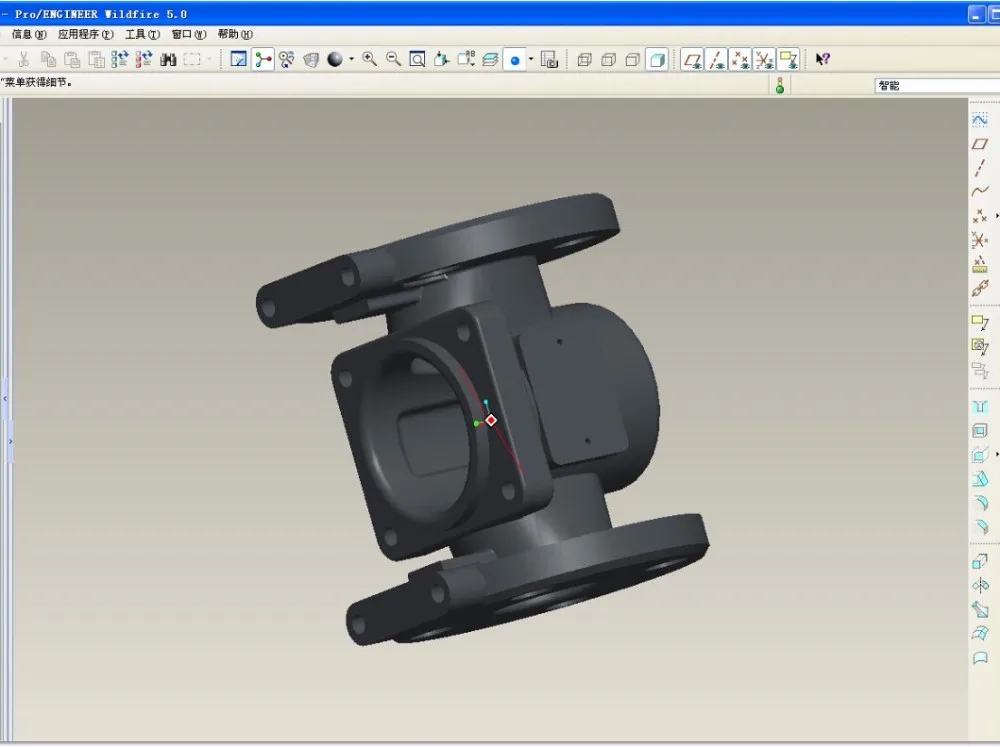Expand the dropdown arrow beside sphere icon
1000x747 pixels.
coord(351,60)
